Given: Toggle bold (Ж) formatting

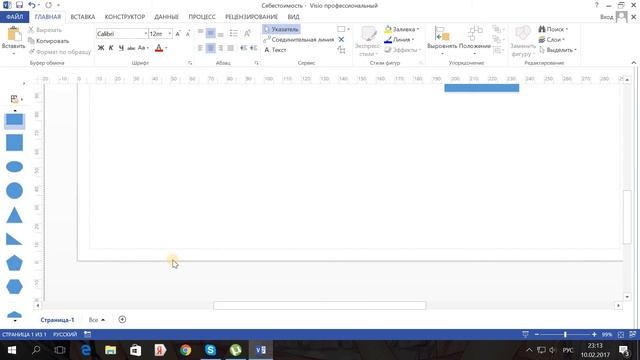Looking at the screenshot, I should 101,48.
